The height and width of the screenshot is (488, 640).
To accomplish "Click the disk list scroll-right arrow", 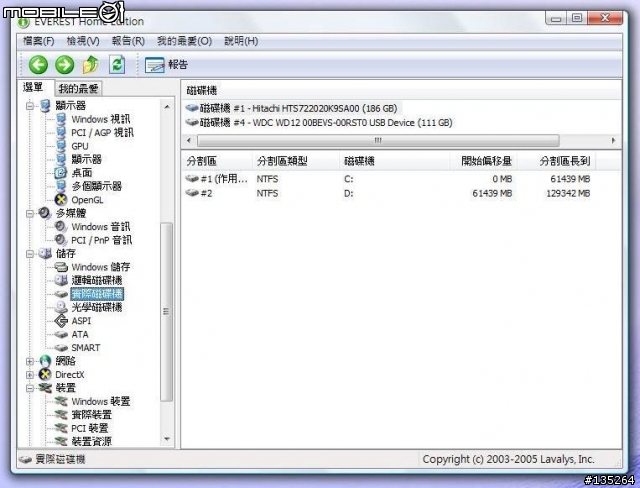I will [x=613, y=140].
